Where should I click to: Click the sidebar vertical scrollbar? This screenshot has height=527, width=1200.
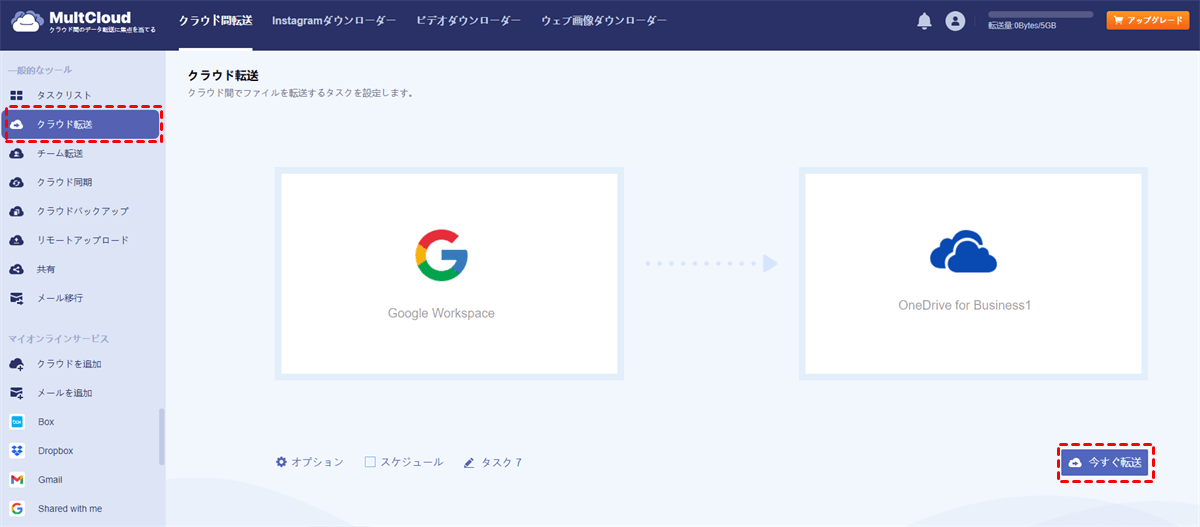point(162,437)
